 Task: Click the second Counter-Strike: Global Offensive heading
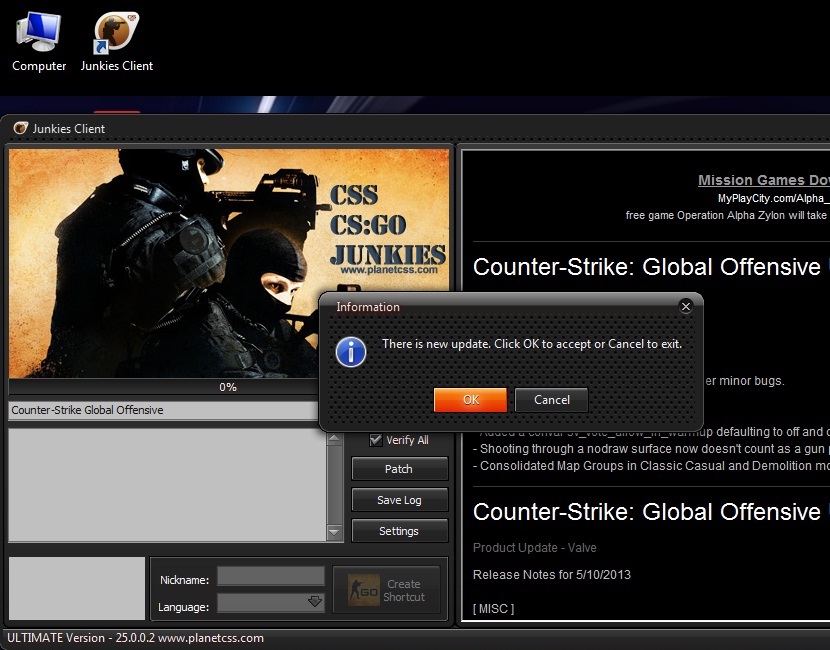(x=646, y=512)
